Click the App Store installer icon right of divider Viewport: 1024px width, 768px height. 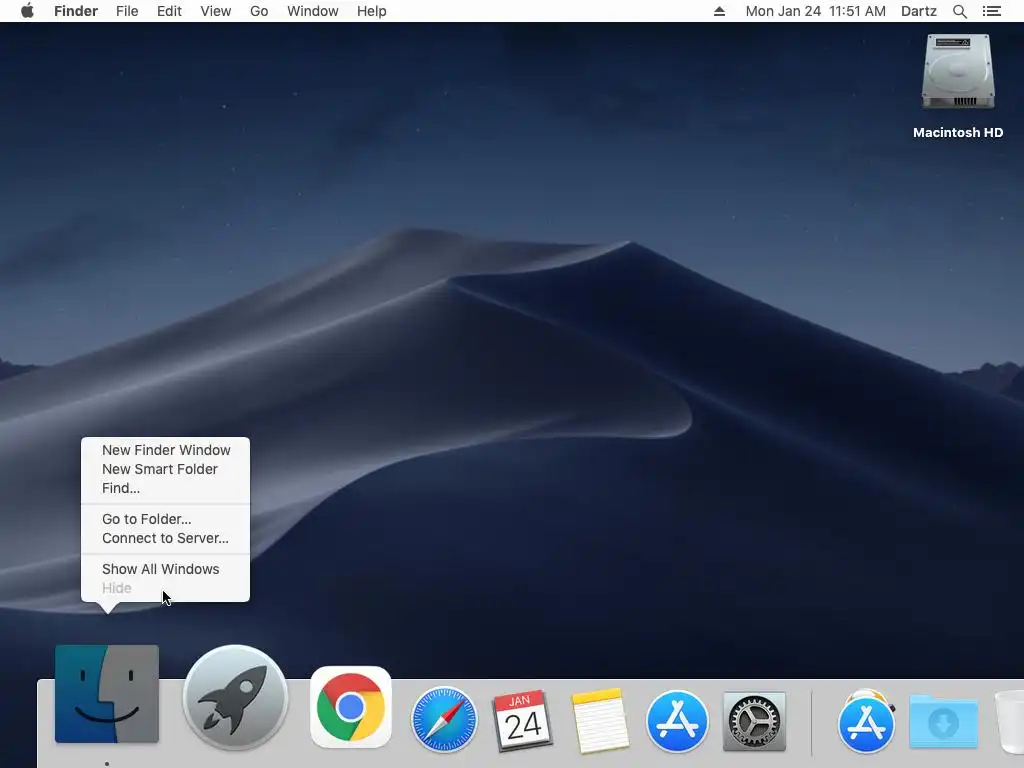pos(866,721)
